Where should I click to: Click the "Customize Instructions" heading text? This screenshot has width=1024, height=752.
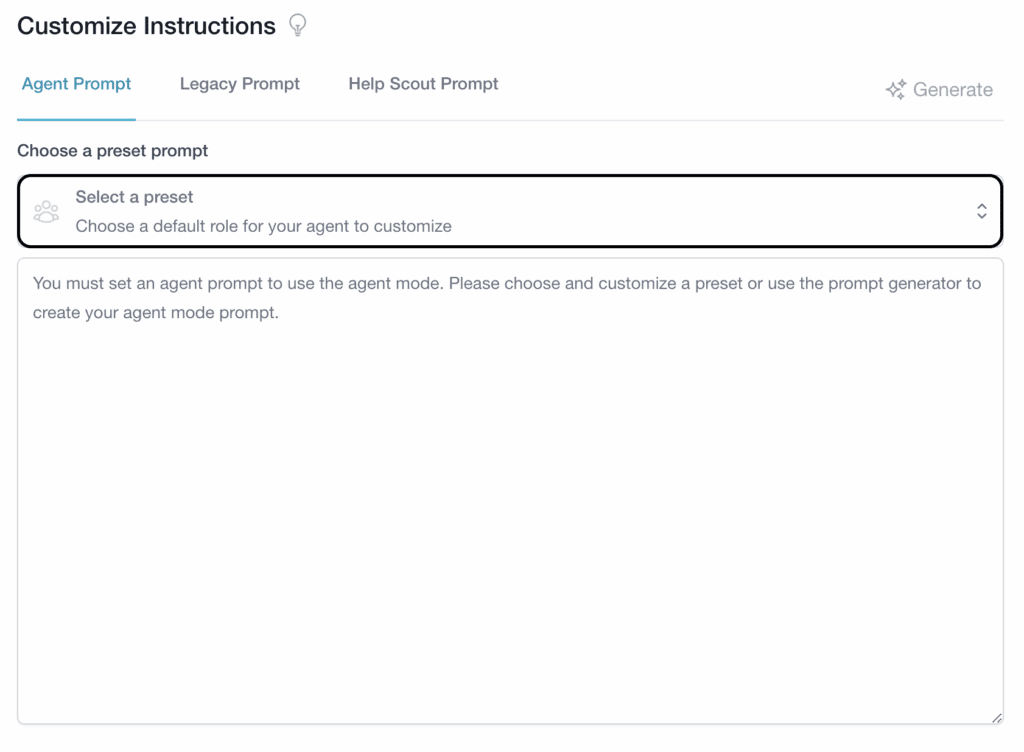tap(146, 26)
